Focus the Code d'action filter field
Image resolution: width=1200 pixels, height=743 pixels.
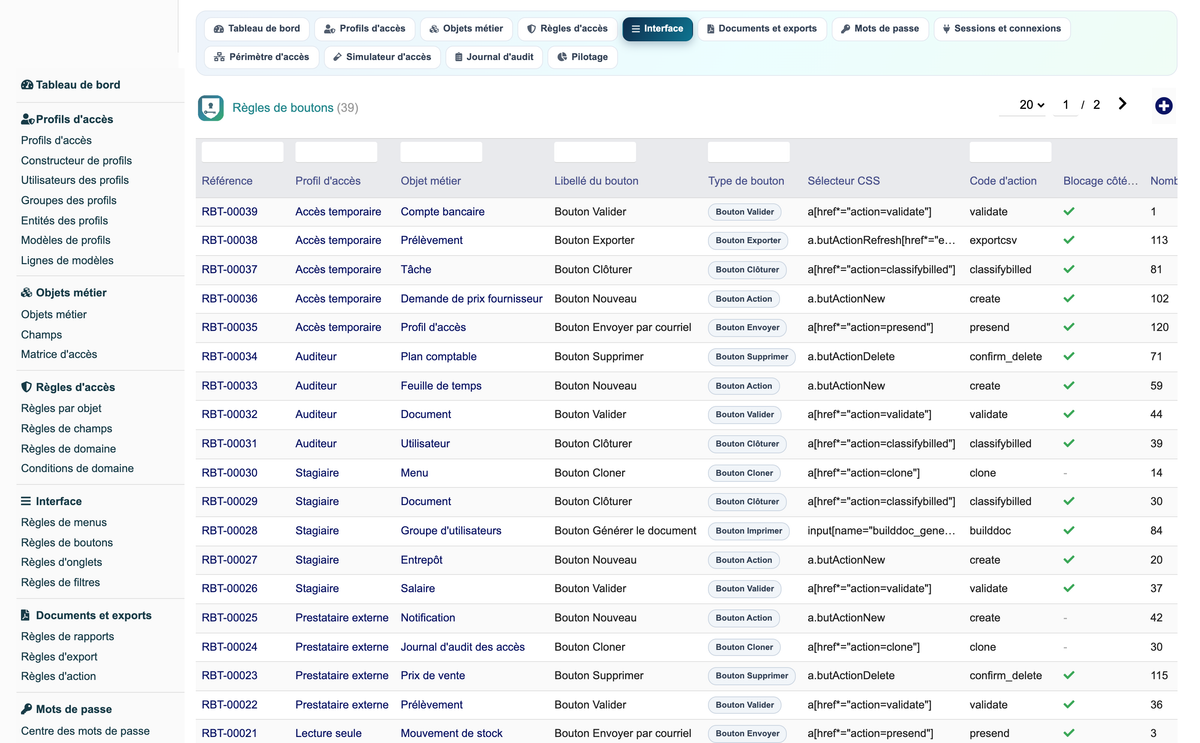[1011, 152]
